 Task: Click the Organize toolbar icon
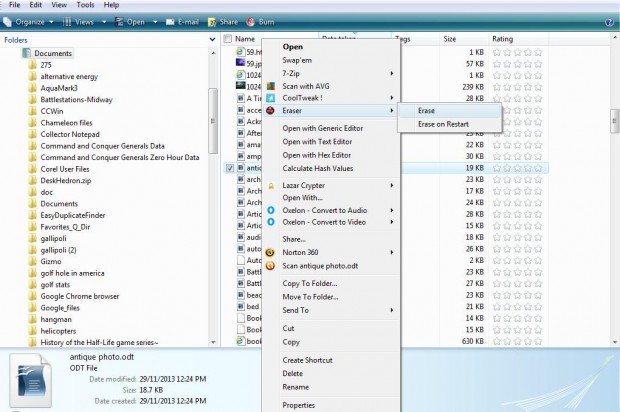[7, 22]
